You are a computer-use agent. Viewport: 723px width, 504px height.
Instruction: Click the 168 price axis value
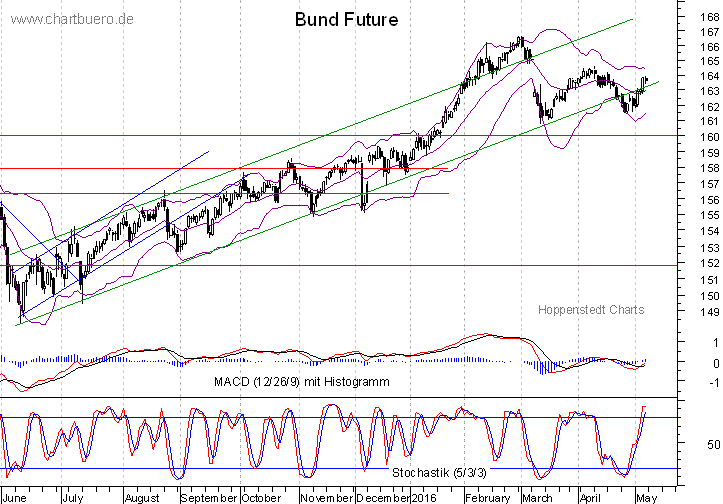click(709, 17)
